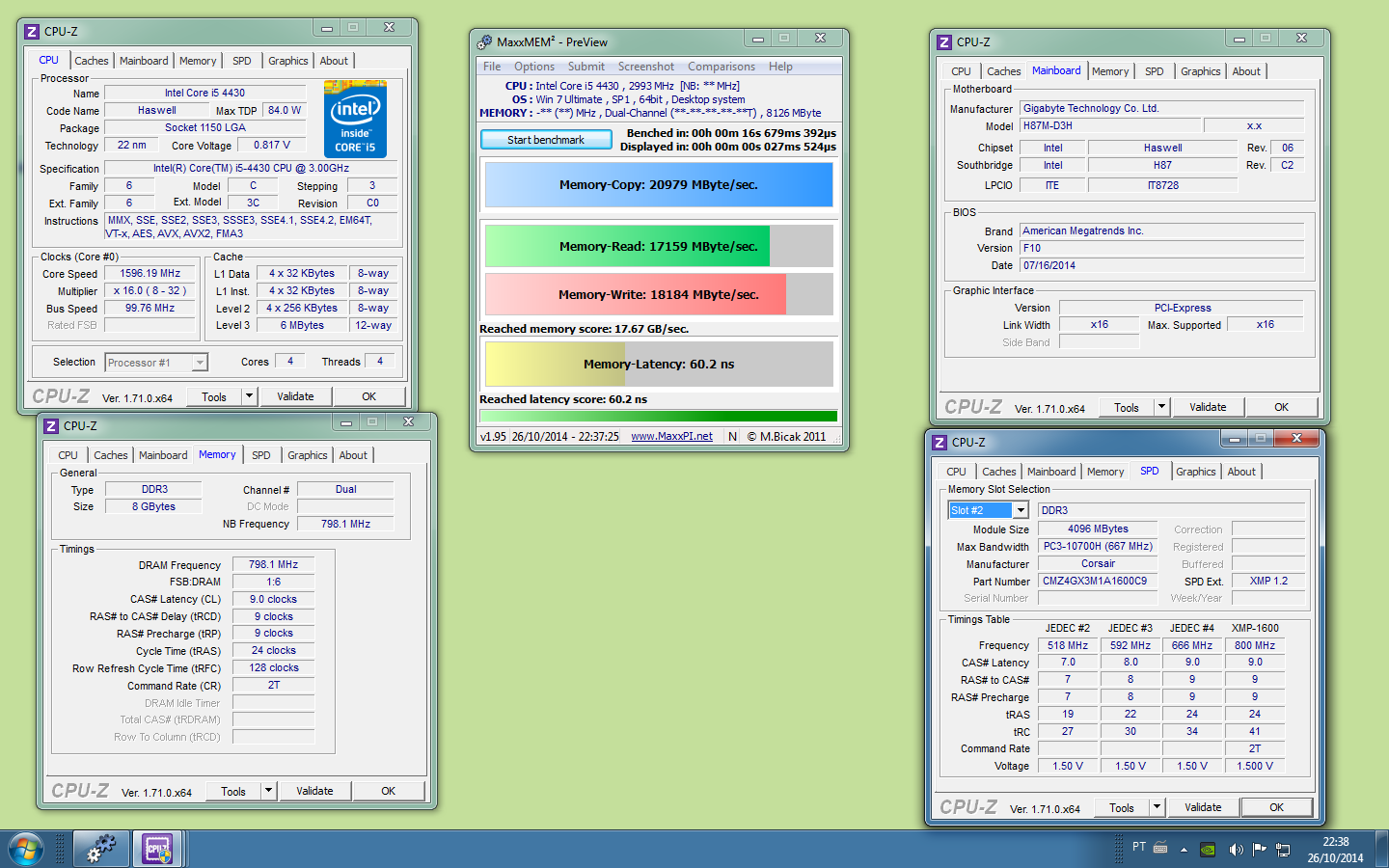1389x868 pixels.
Task: Switch to Caches tab in the top-left CPU-Z window
Action: click(92, 61)
